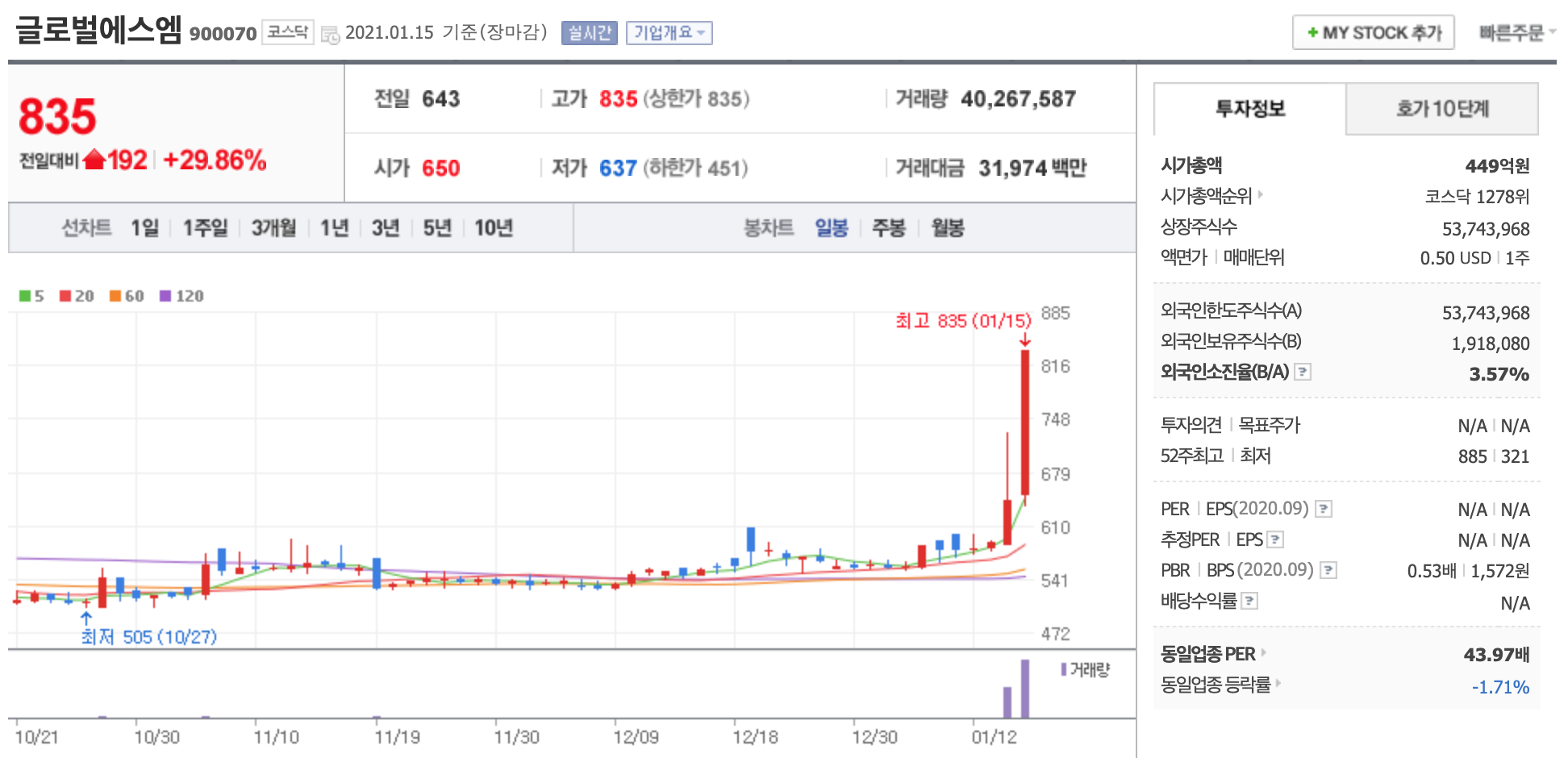Select the 3년 line chart period
The height and width of the screenshot is (758, 1568).
tap(386, 228)
